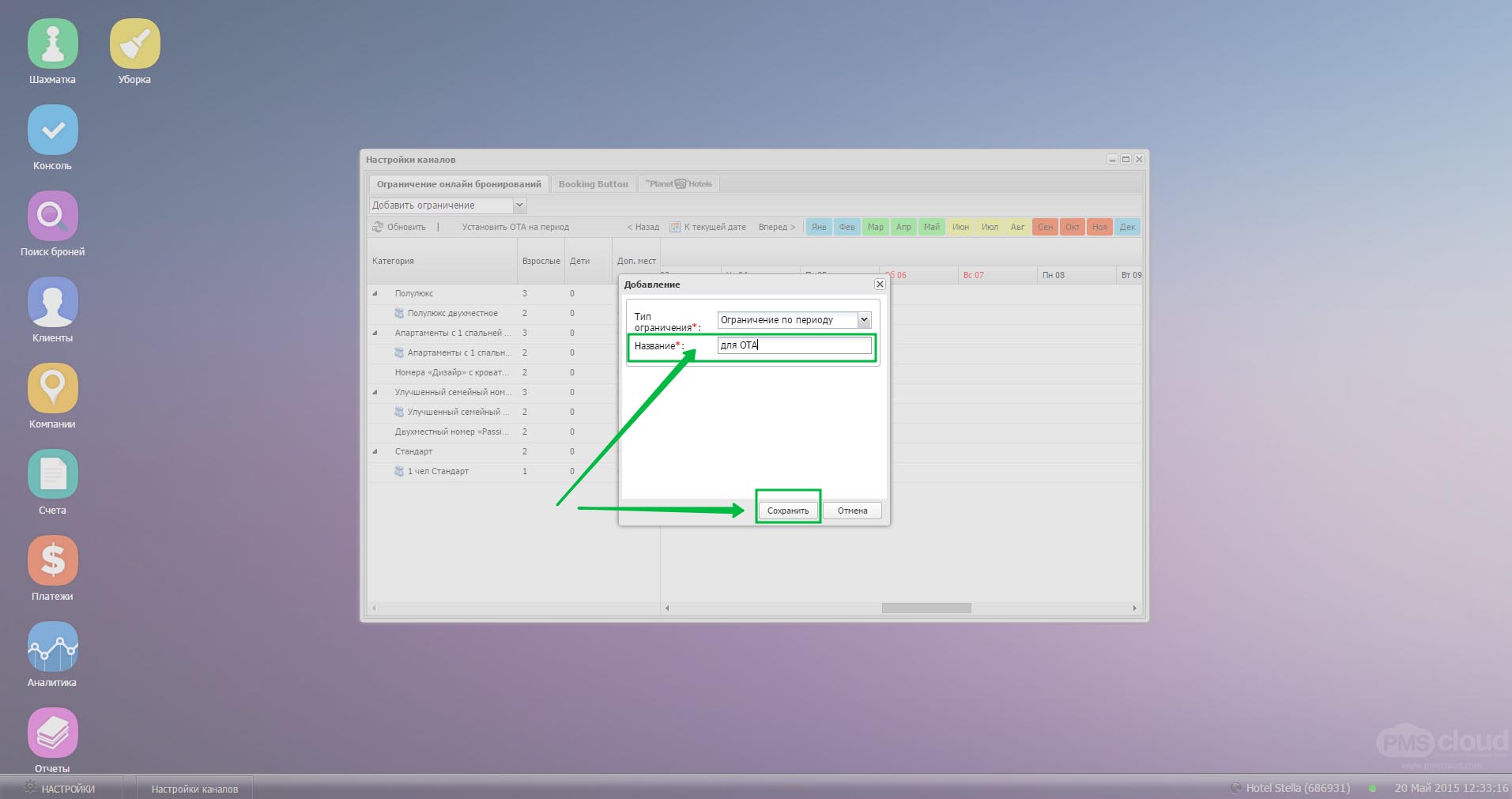Screen dimensions: 1512x799
Task: Switch to Ограничение онлайн бронирований tab
Action: [x=459, y=184]
